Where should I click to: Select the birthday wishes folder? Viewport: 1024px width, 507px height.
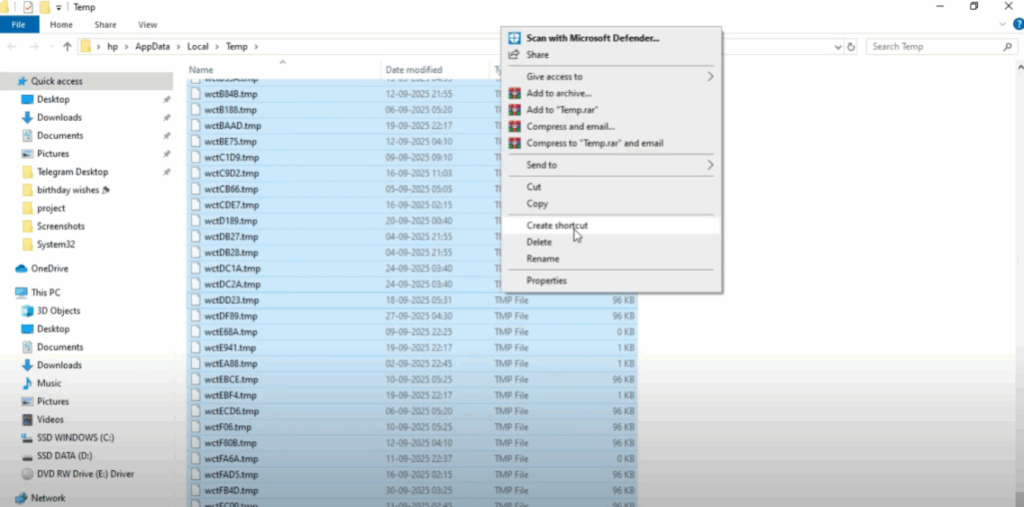[x=69, y=190]
